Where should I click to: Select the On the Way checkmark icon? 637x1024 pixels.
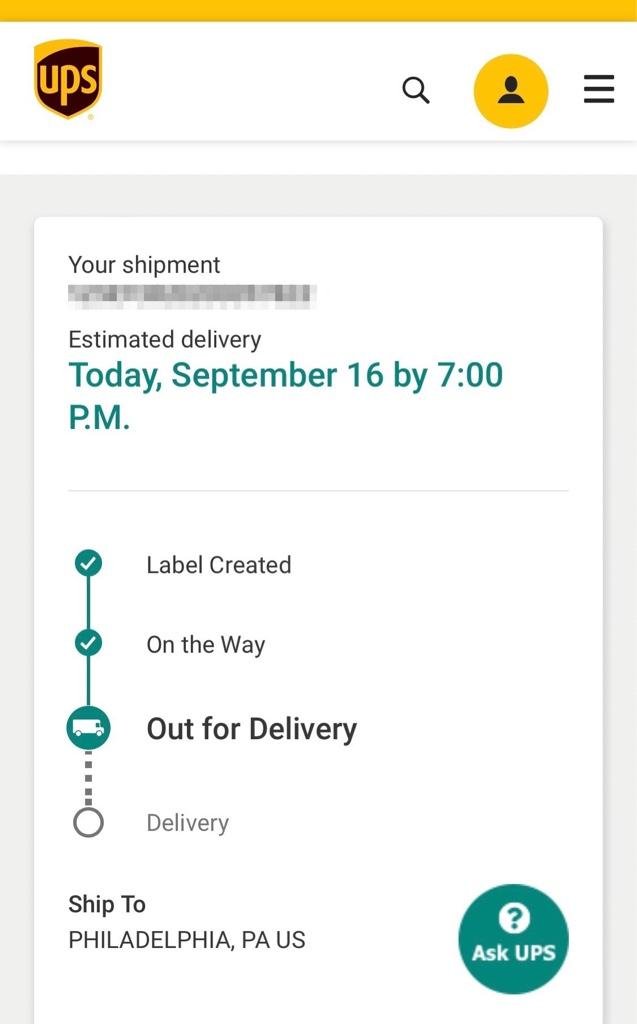88,643
